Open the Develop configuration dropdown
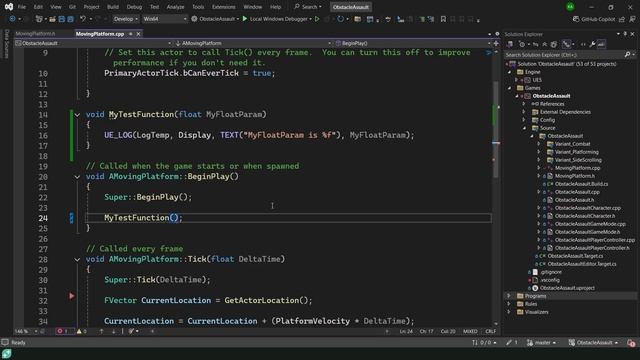The image size is (640, 360). click(125, 19)
